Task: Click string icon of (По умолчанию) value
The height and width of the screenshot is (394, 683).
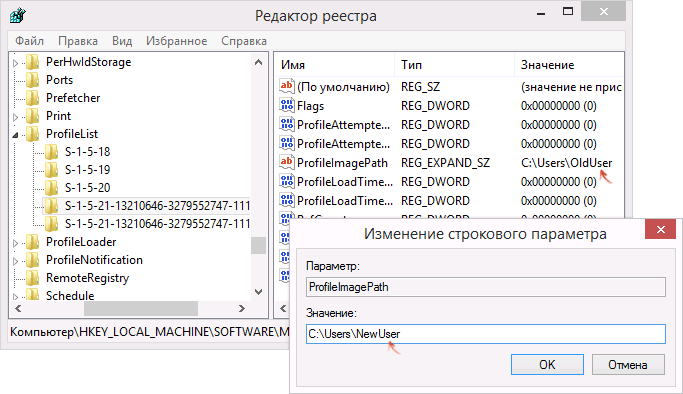Action: tap(286, 86)
